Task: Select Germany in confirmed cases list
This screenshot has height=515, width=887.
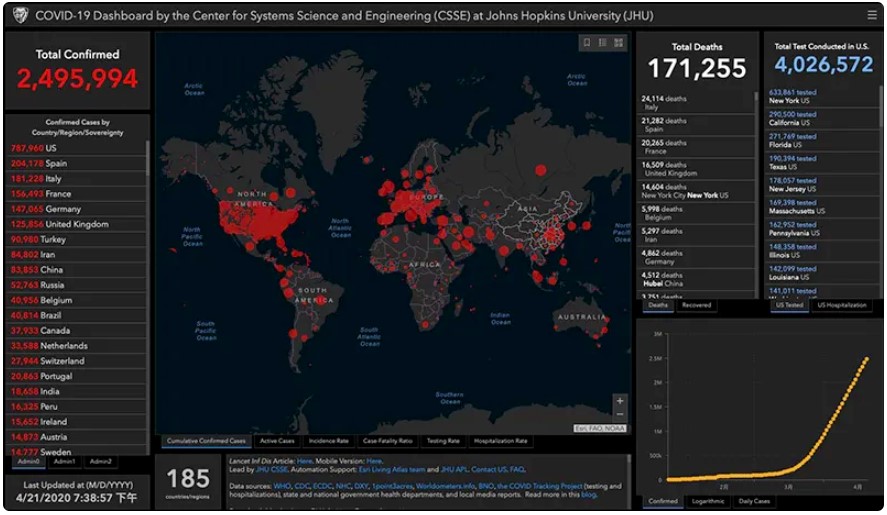Action: 76,209
